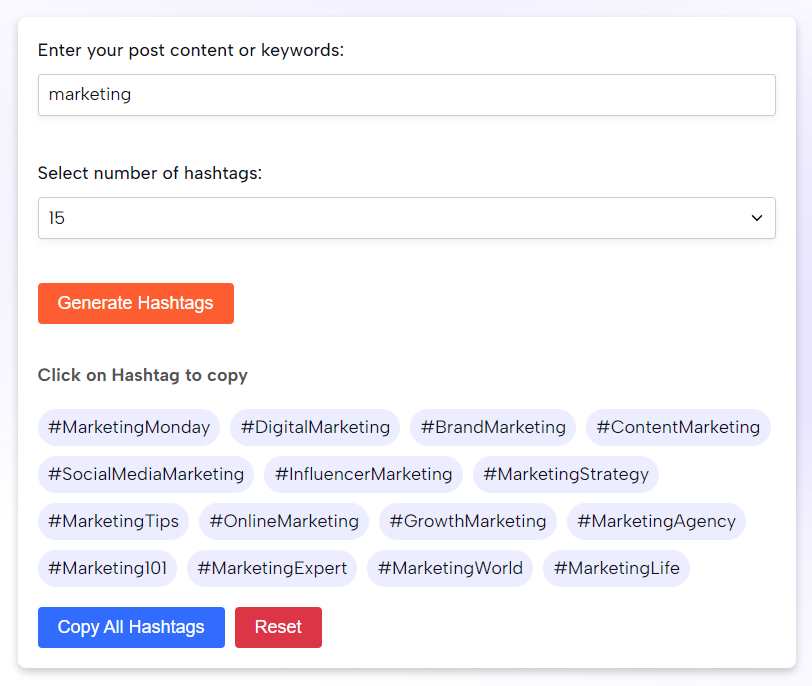The height and width of the screenshot is (686, 812).
Task: Copy the #InfluencerMarketing hashtag
Action: [363, 474]
